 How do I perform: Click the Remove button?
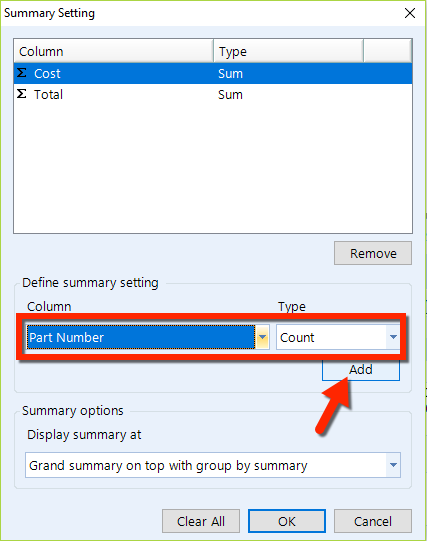click(x=373, y=253)
